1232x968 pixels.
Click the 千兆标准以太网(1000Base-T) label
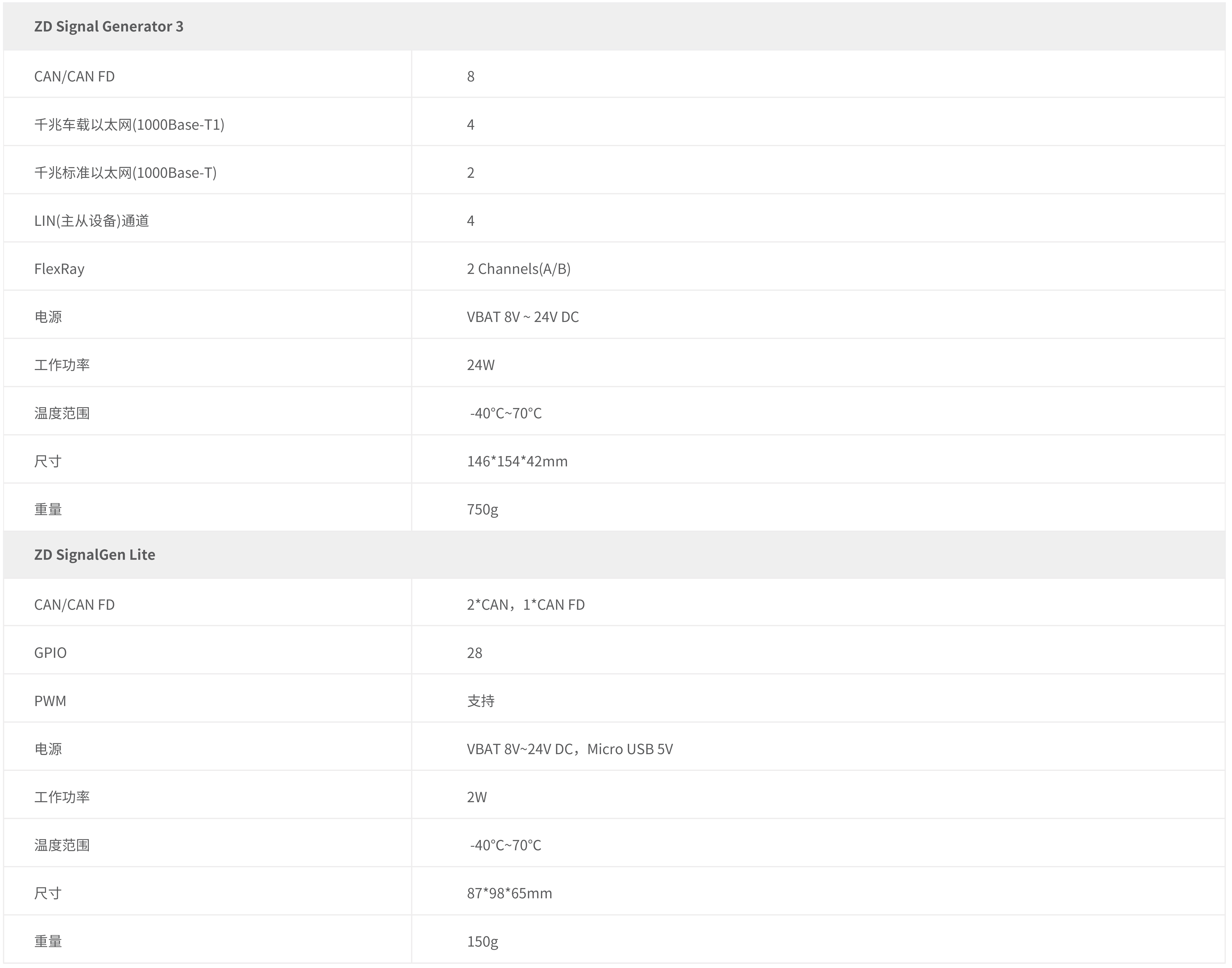(x=125, y=173)
